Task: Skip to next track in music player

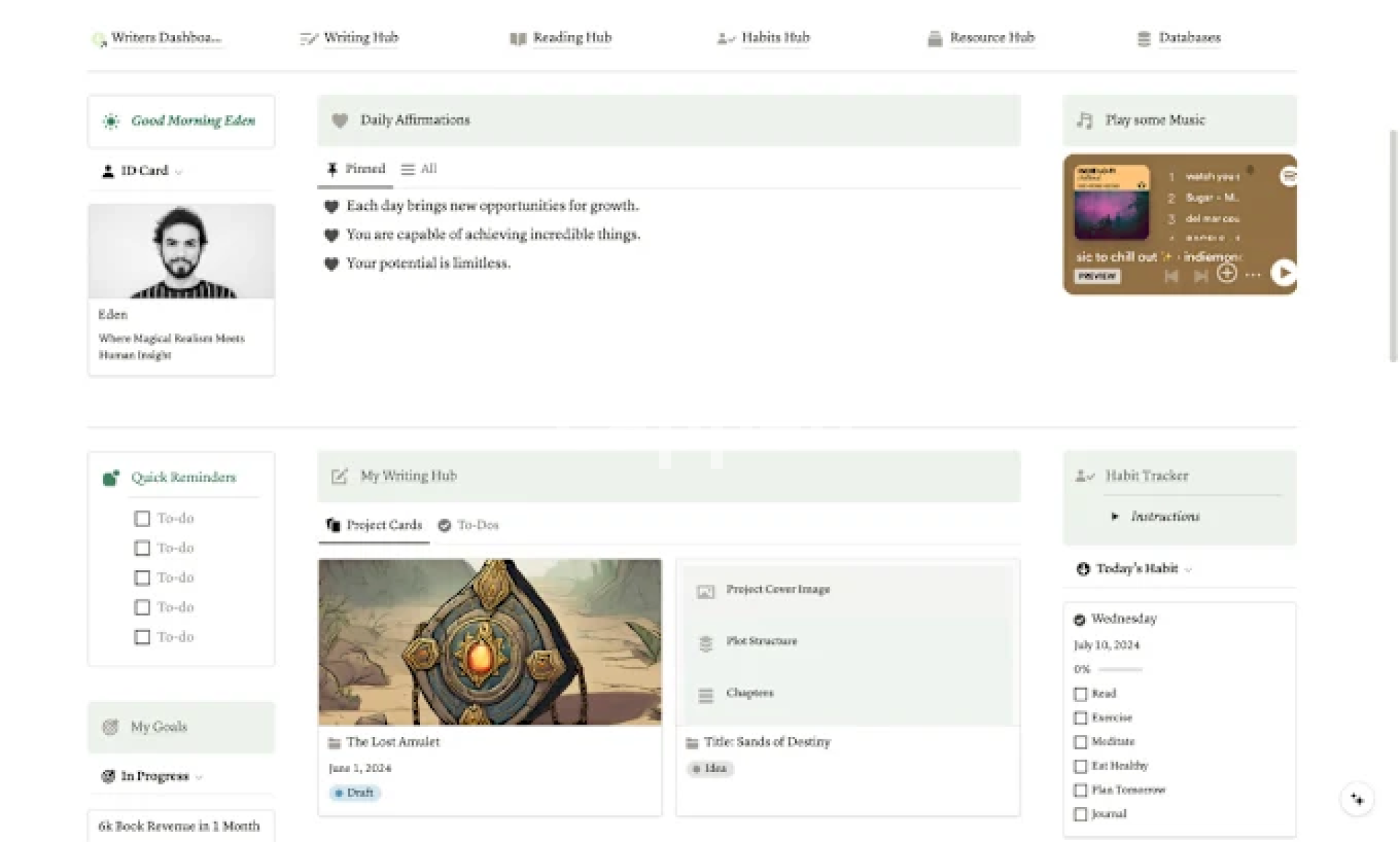Action: click(x=1200, y=276)
